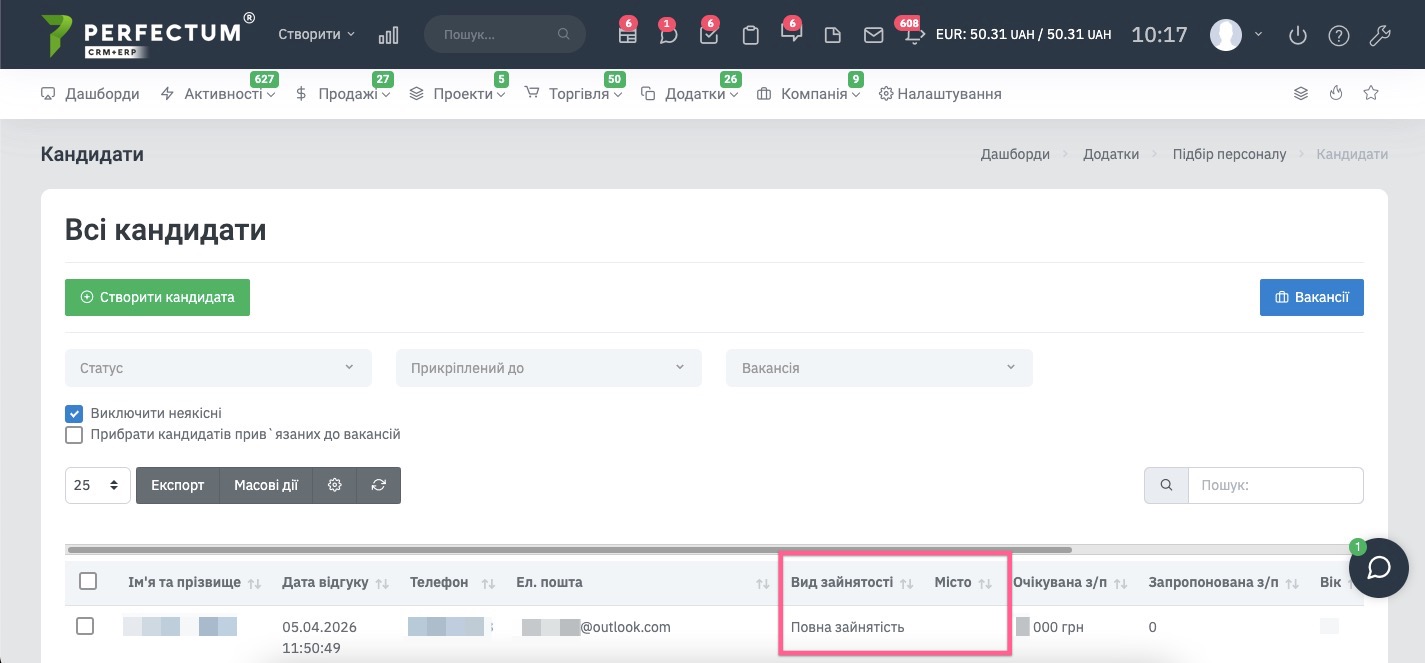Open the statistics bar chart icon

coord(388,35)
